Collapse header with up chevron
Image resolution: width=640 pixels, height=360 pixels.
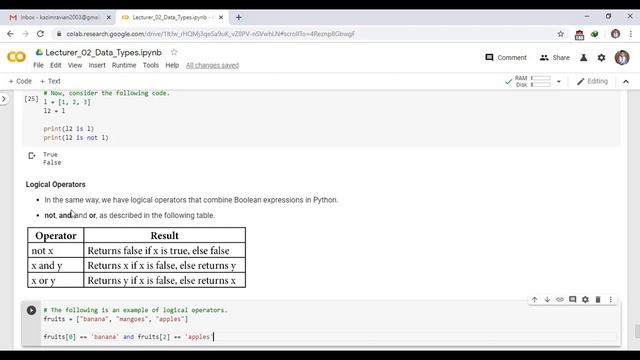pyautogui.click(x=626, y=82)
